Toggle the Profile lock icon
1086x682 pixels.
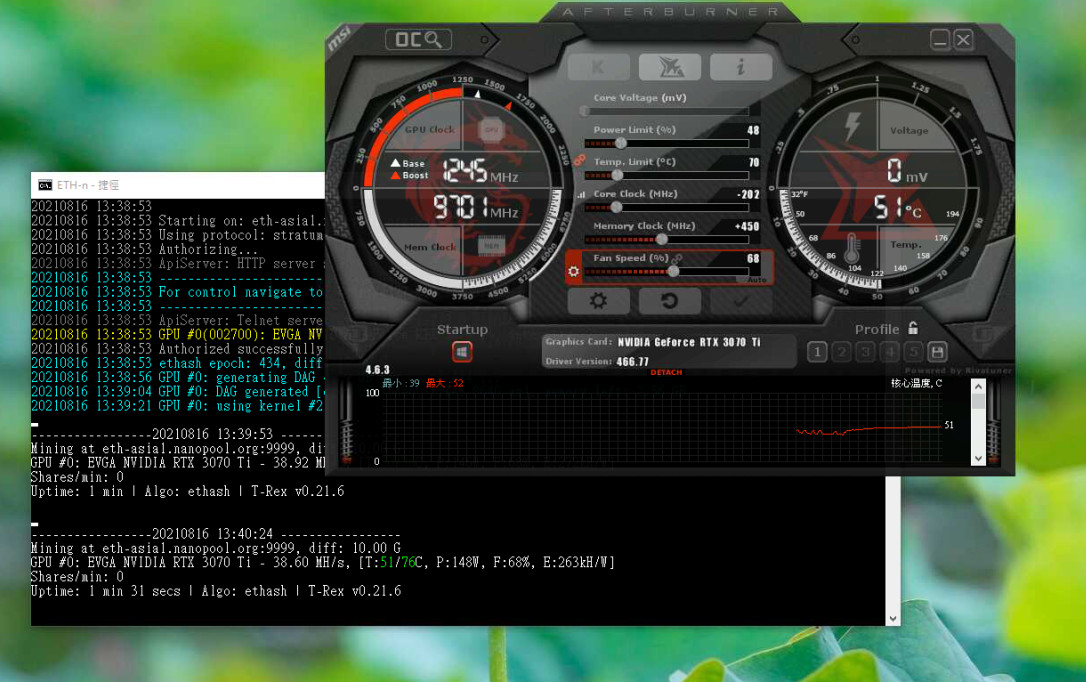[913, 328]
